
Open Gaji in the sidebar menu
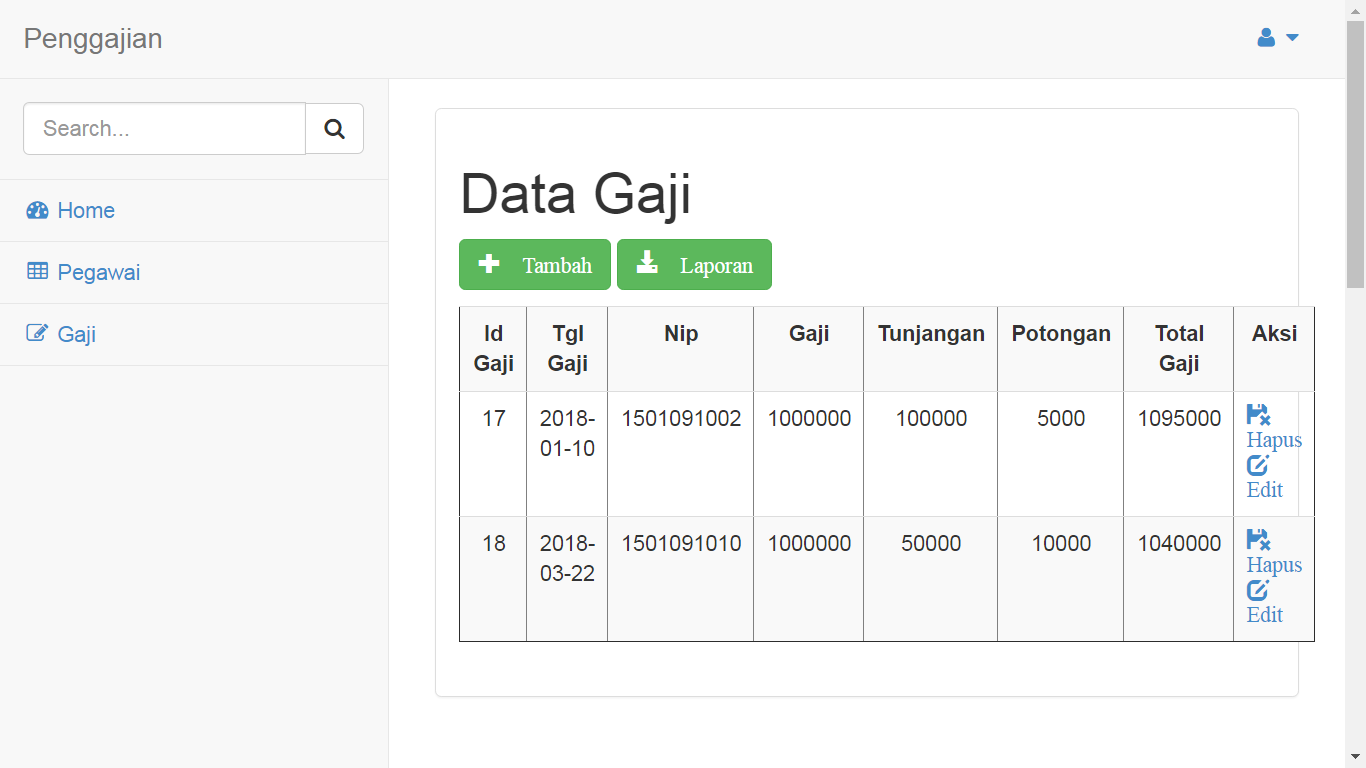tap(77, 334)
